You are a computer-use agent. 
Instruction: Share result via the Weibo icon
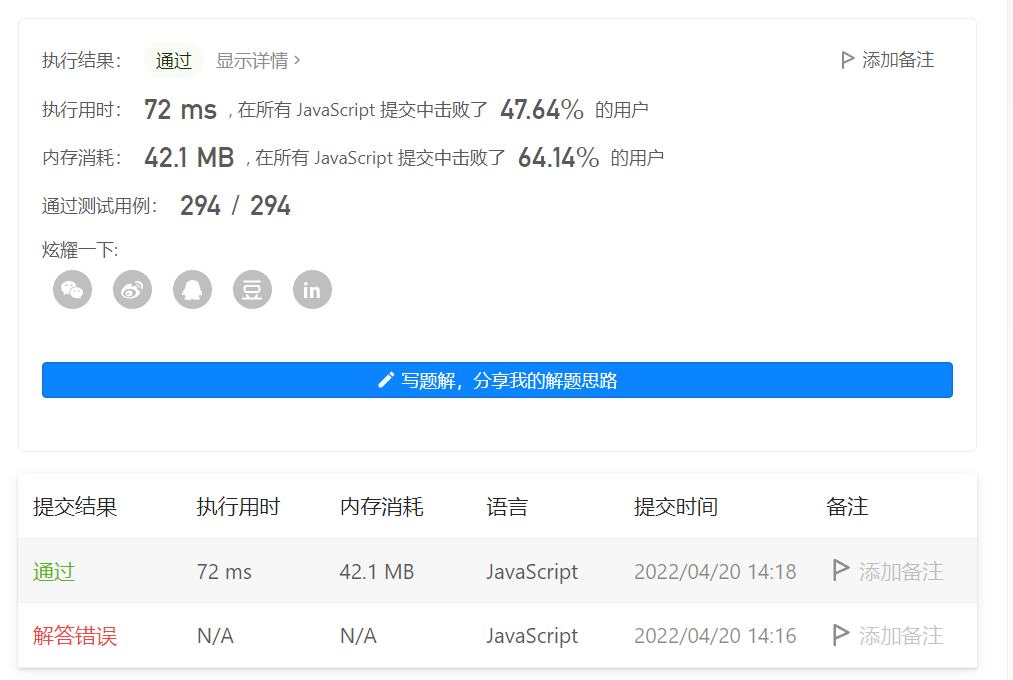[132, 289]
